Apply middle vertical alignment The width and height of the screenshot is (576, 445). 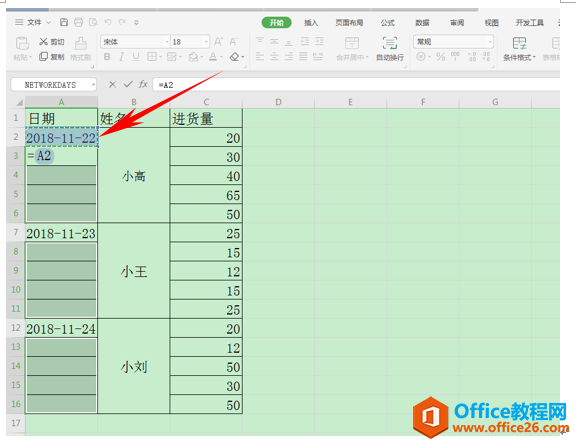274,41
